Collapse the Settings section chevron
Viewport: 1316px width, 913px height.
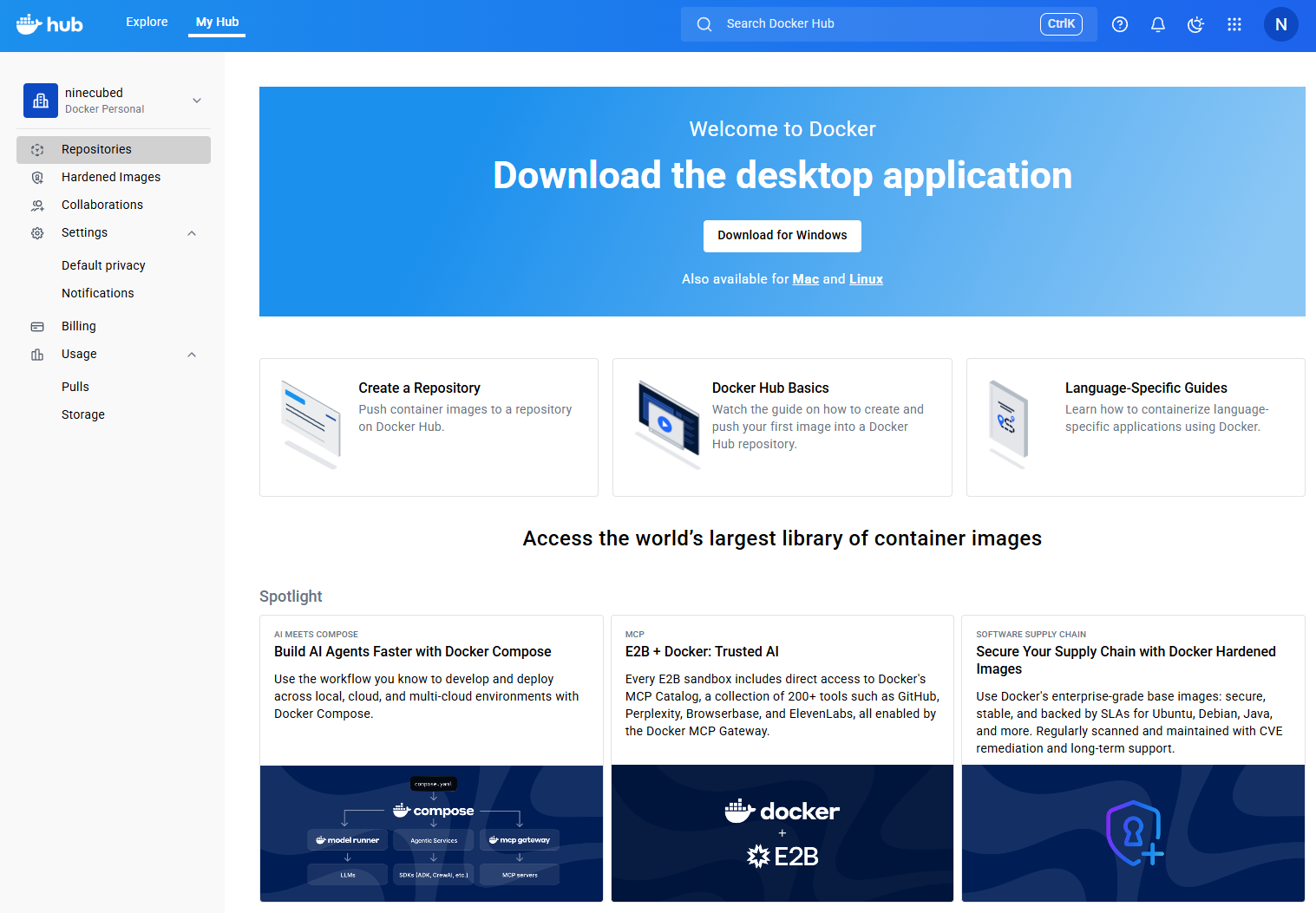[x=192, y=233]
